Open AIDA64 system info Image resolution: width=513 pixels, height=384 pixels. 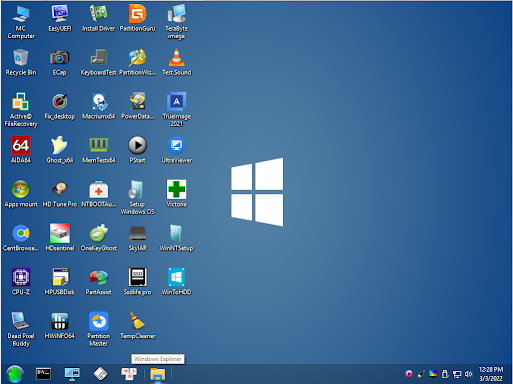click(x=21, y=150)
